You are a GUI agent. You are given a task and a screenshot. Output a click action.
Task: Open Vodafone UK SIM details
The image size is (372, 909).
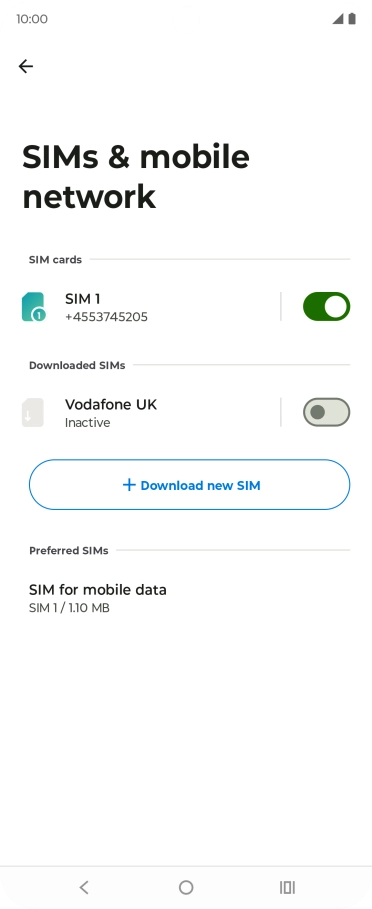point(151,412)
